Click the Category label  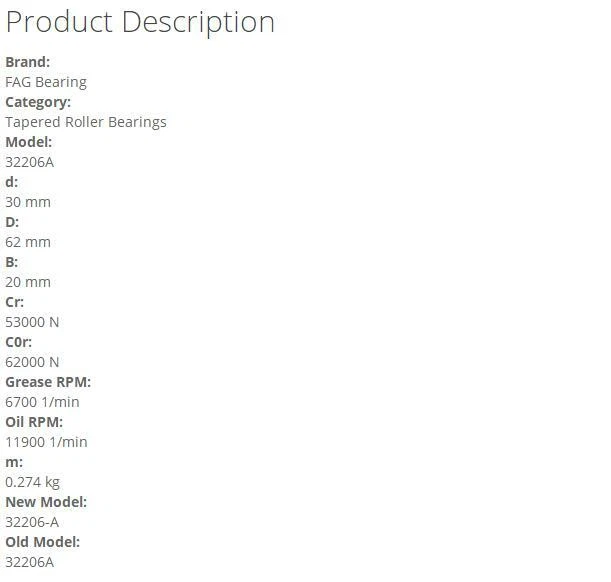pyautogui.click(x=38, y=102)
